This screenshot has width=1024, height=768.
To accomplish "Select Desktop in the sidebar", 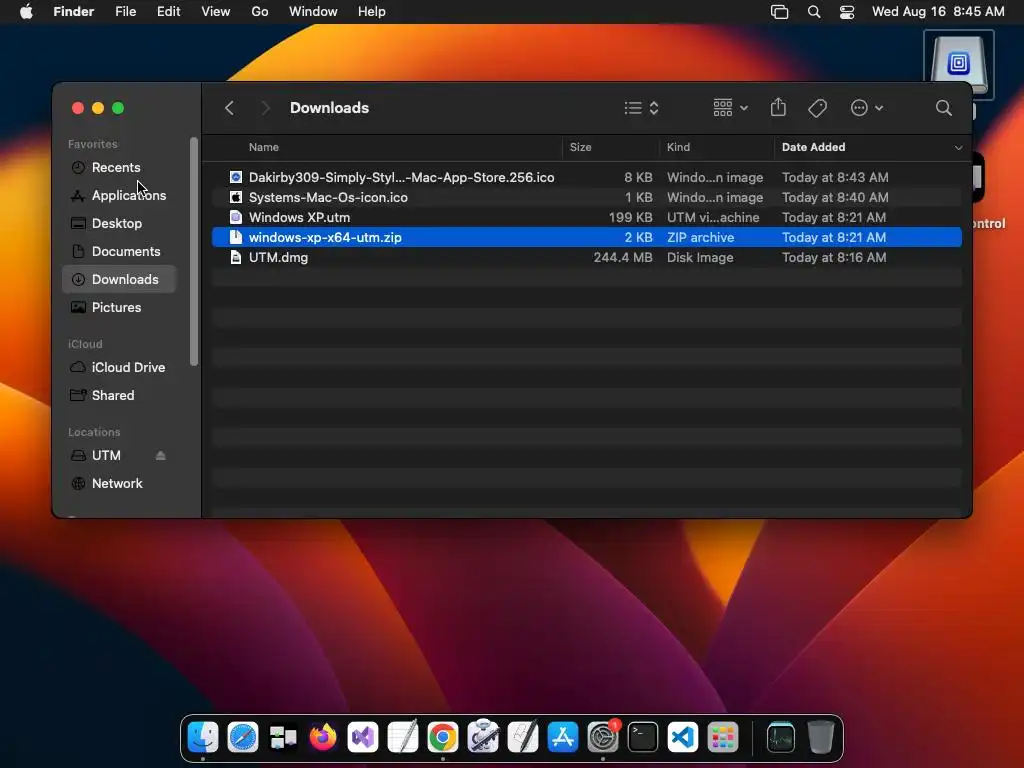I will click(119, 223).
